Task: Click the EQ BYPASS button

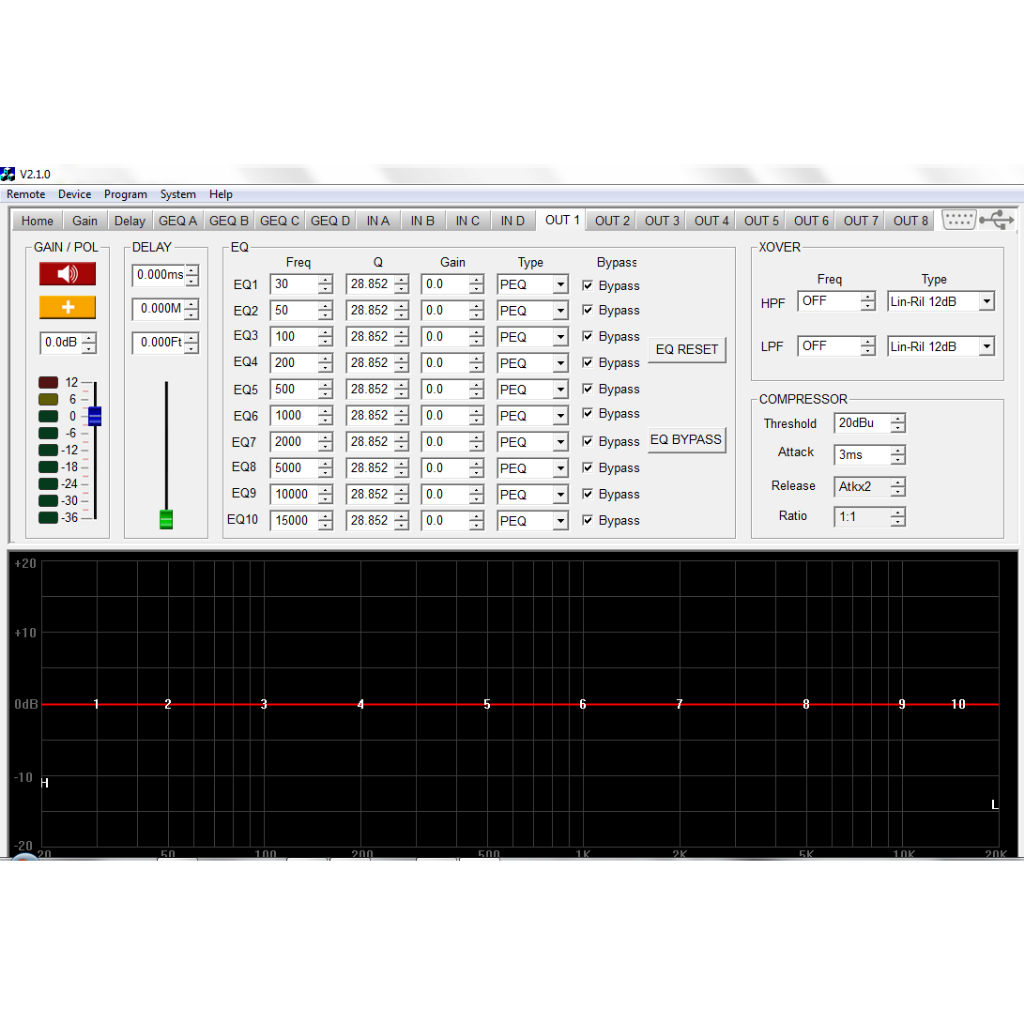Action: pyautogui.click(x=686, y=440)
